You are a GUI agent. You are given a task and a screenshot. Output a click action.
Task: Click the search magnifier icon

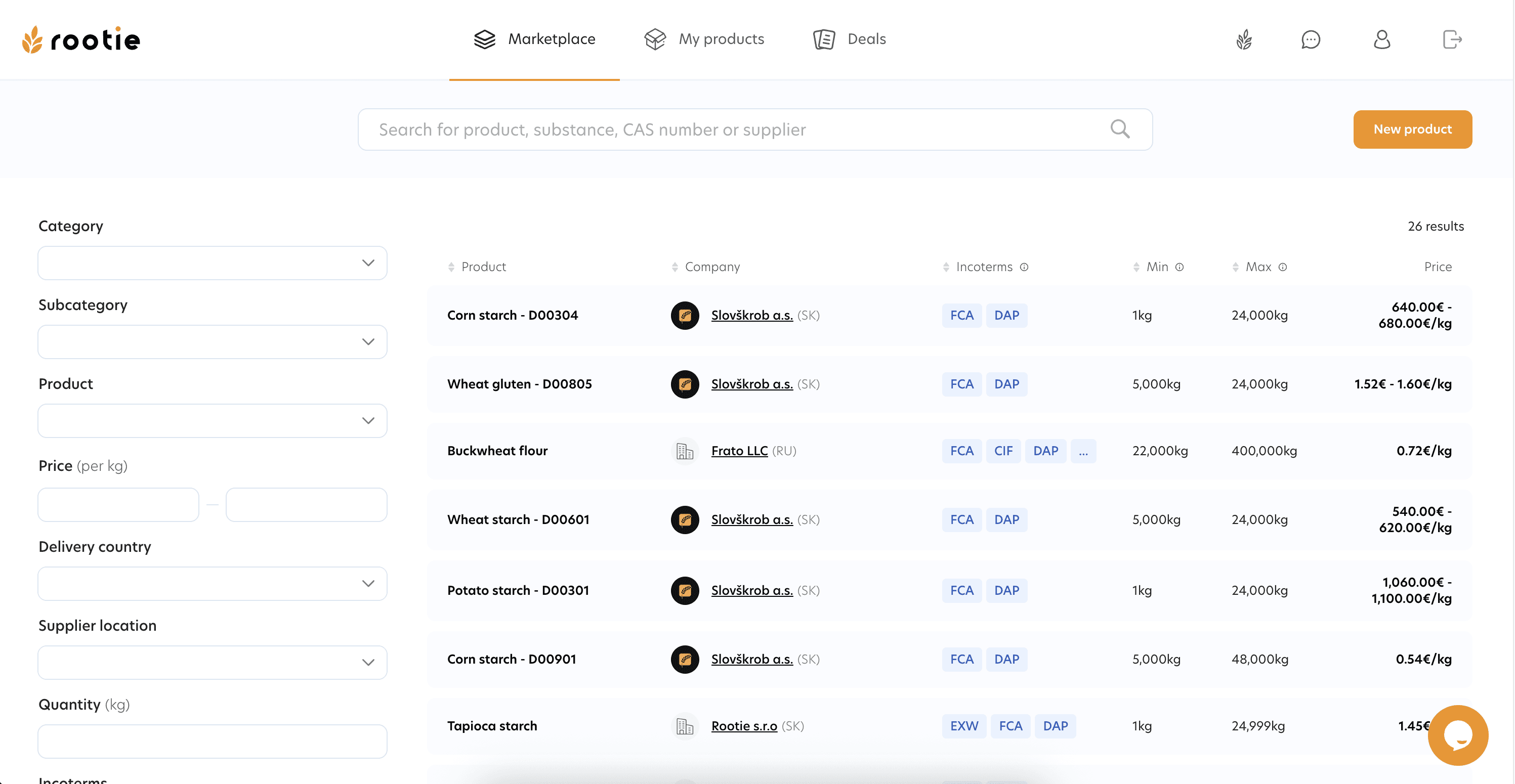pyautogui.click(x=1120, y=128)
